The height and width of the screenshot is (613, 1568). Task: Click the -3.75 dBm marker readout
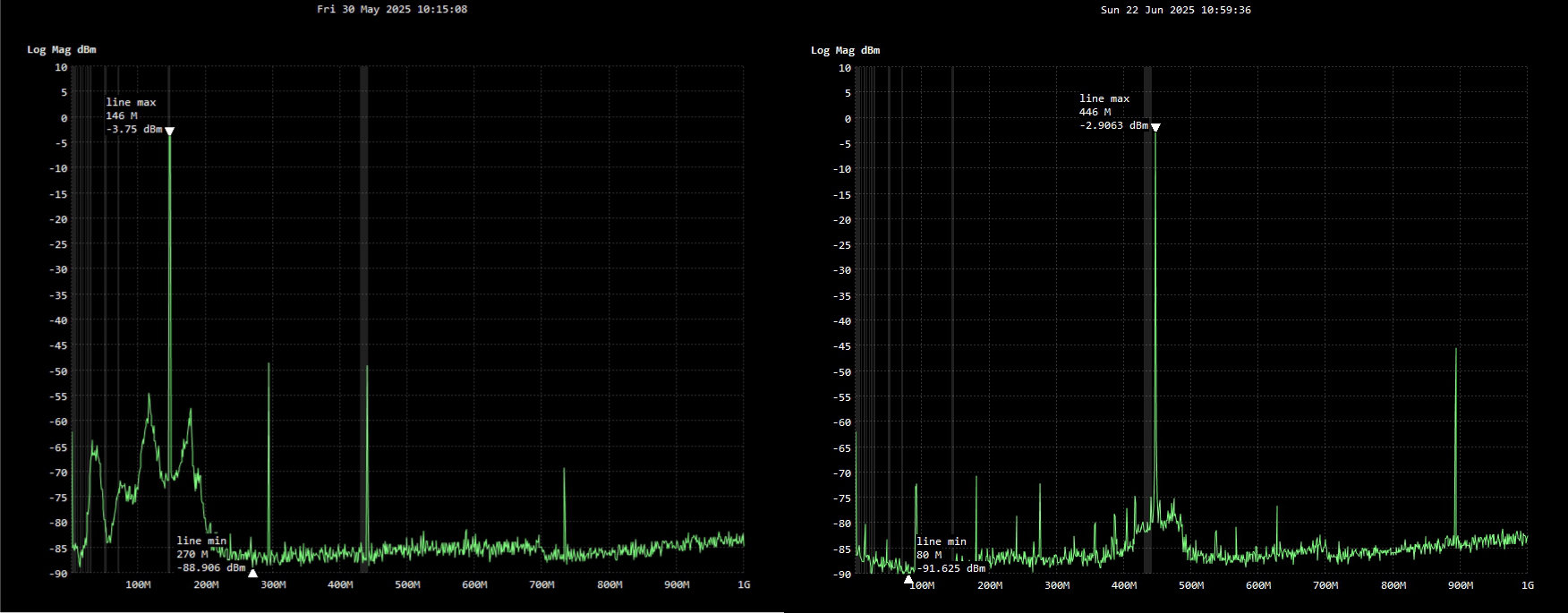click(134, 130)
